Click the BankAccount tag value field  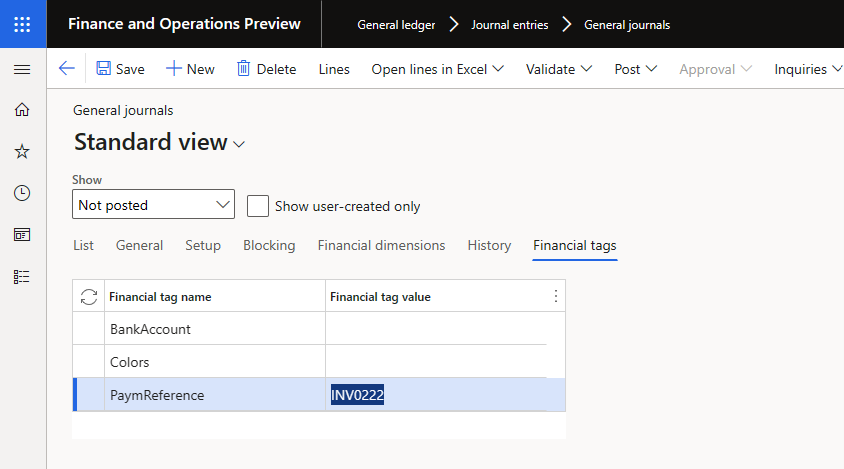(436, 329)
